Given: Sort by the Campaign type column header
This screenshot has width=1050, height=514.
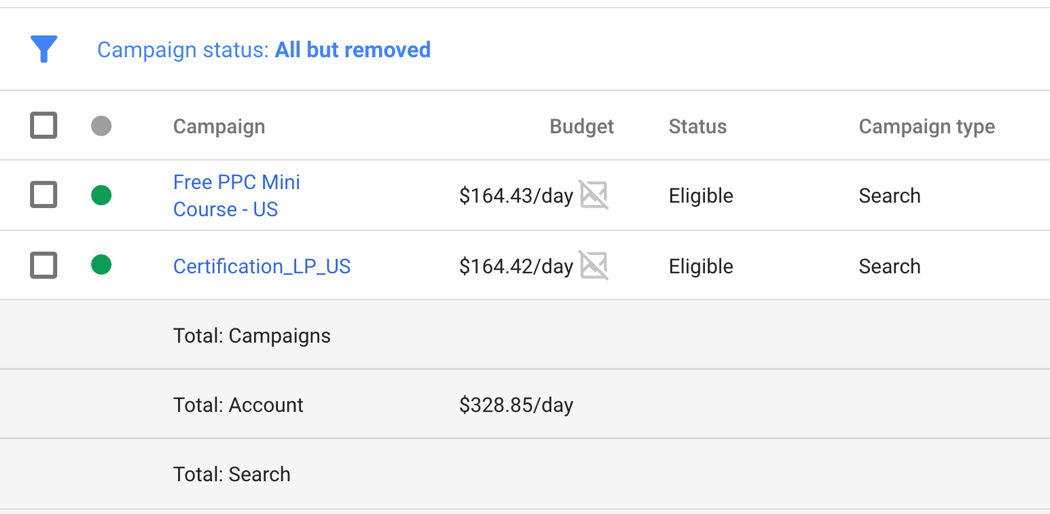Looking at the screenshot, I should (x=927, y=126).
